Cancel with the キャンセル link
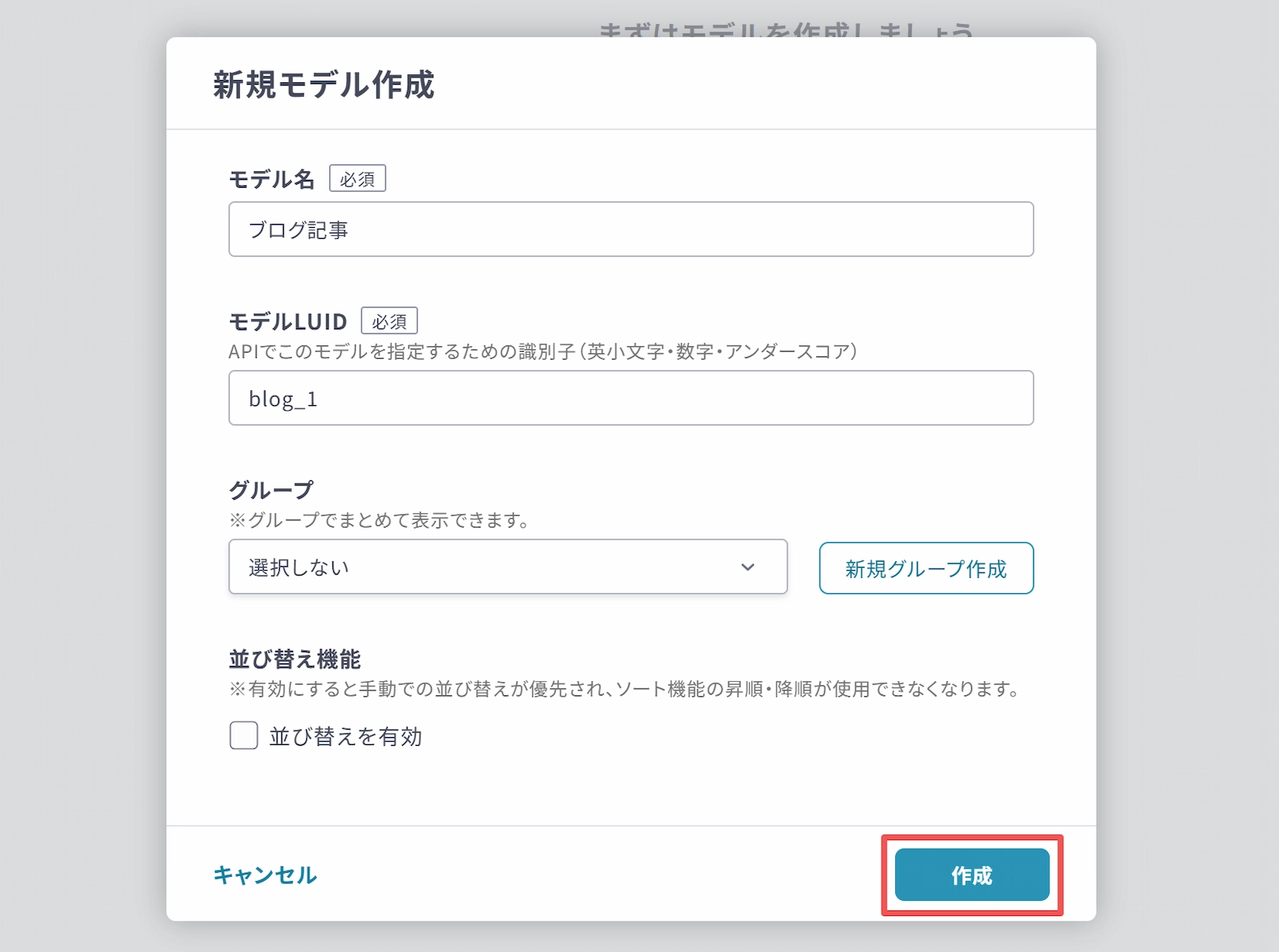This screenshot has width=1279, height=952. coord(265,874)
